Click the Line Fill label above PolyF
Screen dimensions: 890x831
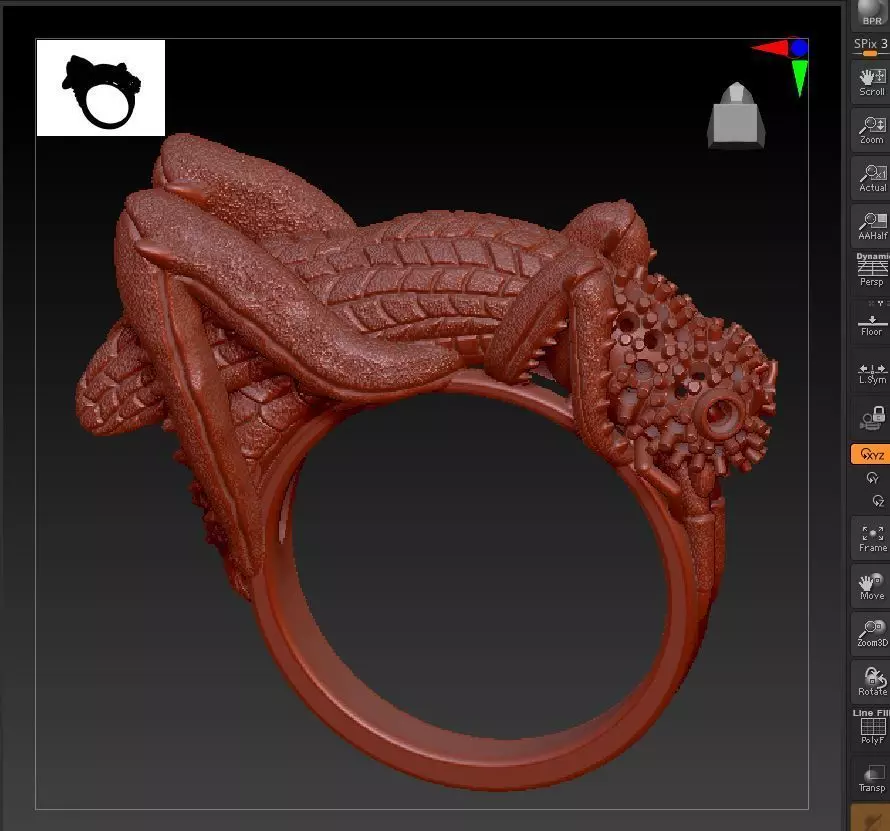(x=871, y=712)
